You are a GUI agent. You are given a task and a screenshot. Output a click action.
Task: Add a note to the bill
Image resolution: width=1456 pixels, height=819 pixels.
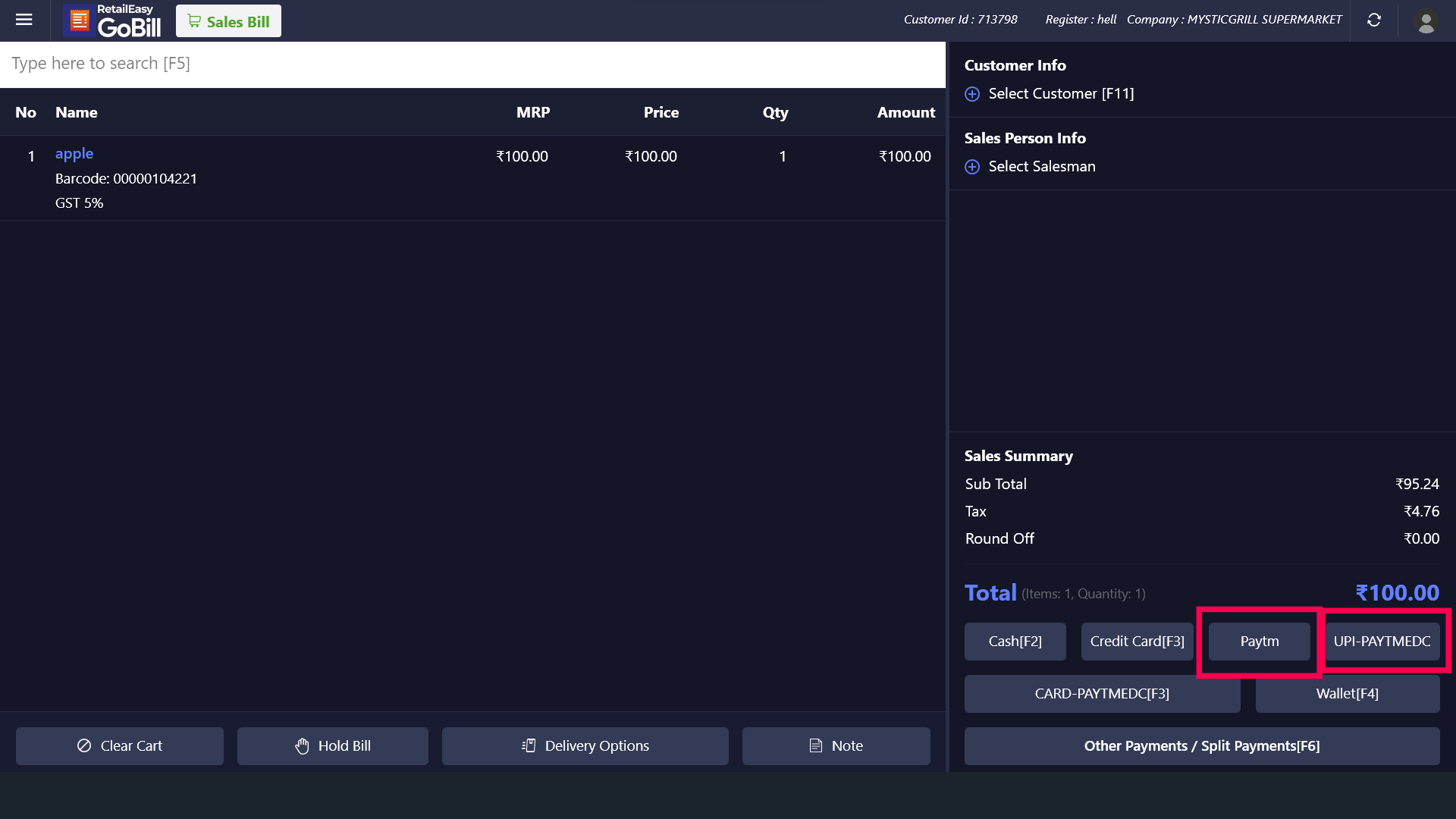pyautogui.click(x=836, y=746)
